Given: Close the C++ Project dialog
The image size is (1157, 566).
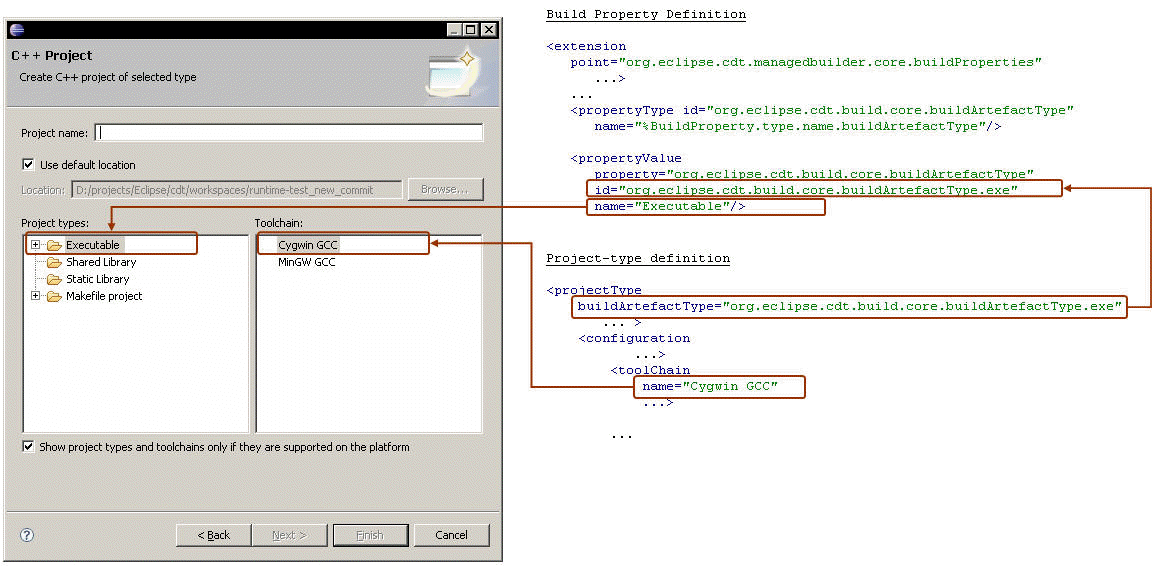Looking at the screenshot, I should click(488, 30).
